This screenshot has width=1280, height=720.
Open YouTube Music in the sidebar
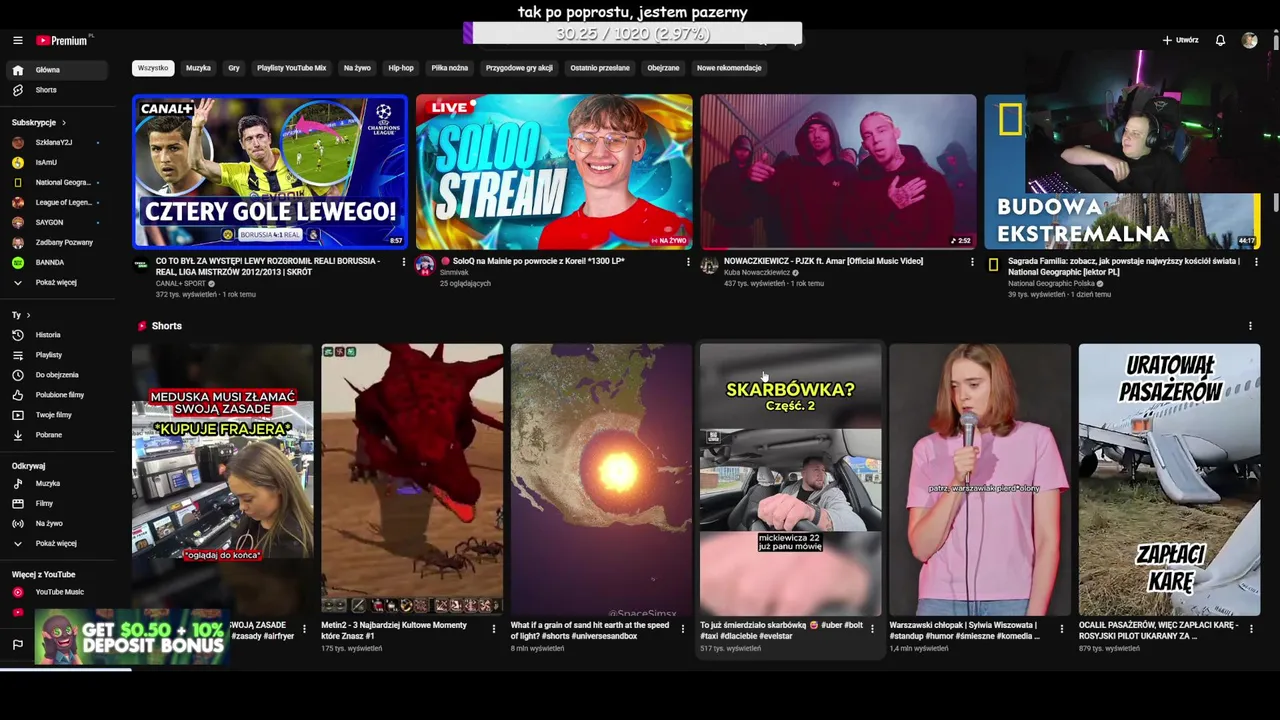coord(56,592)
